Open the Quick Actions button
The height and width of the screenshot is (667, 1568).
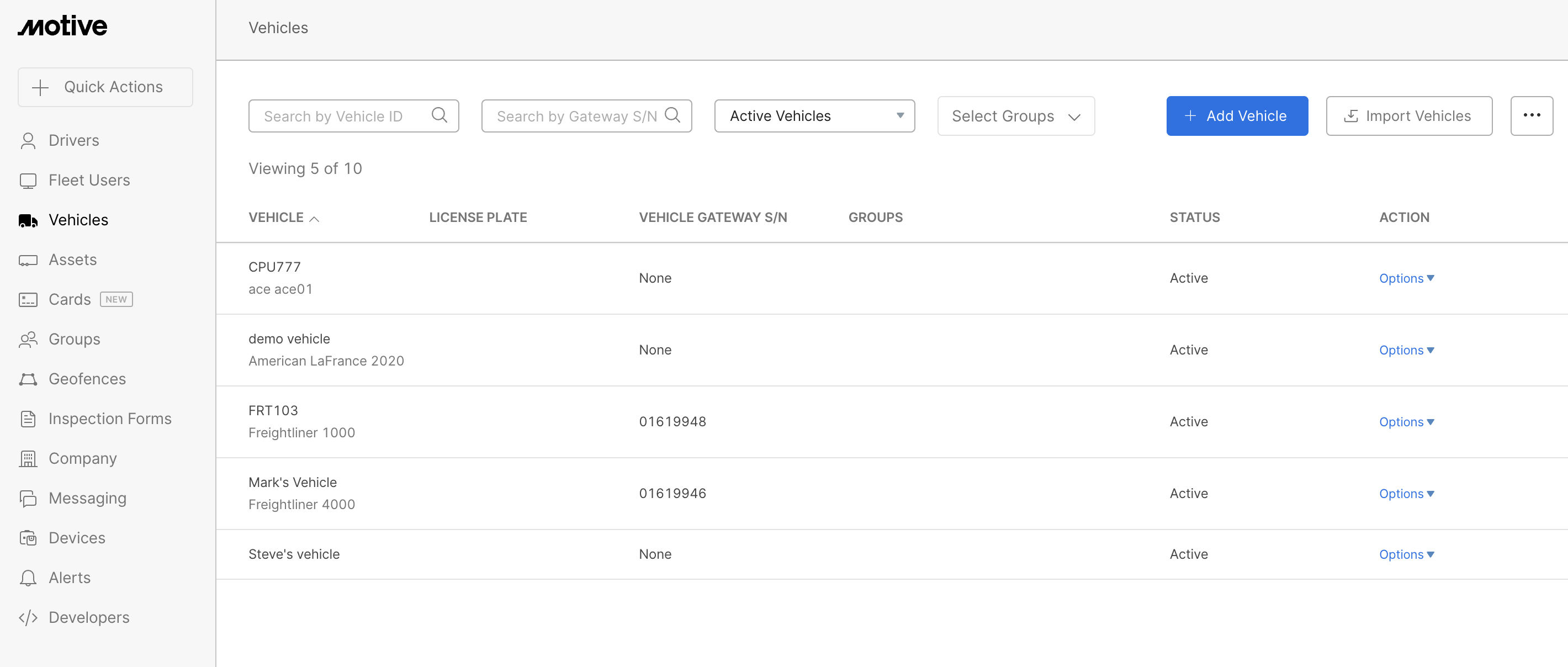[105, 87]
